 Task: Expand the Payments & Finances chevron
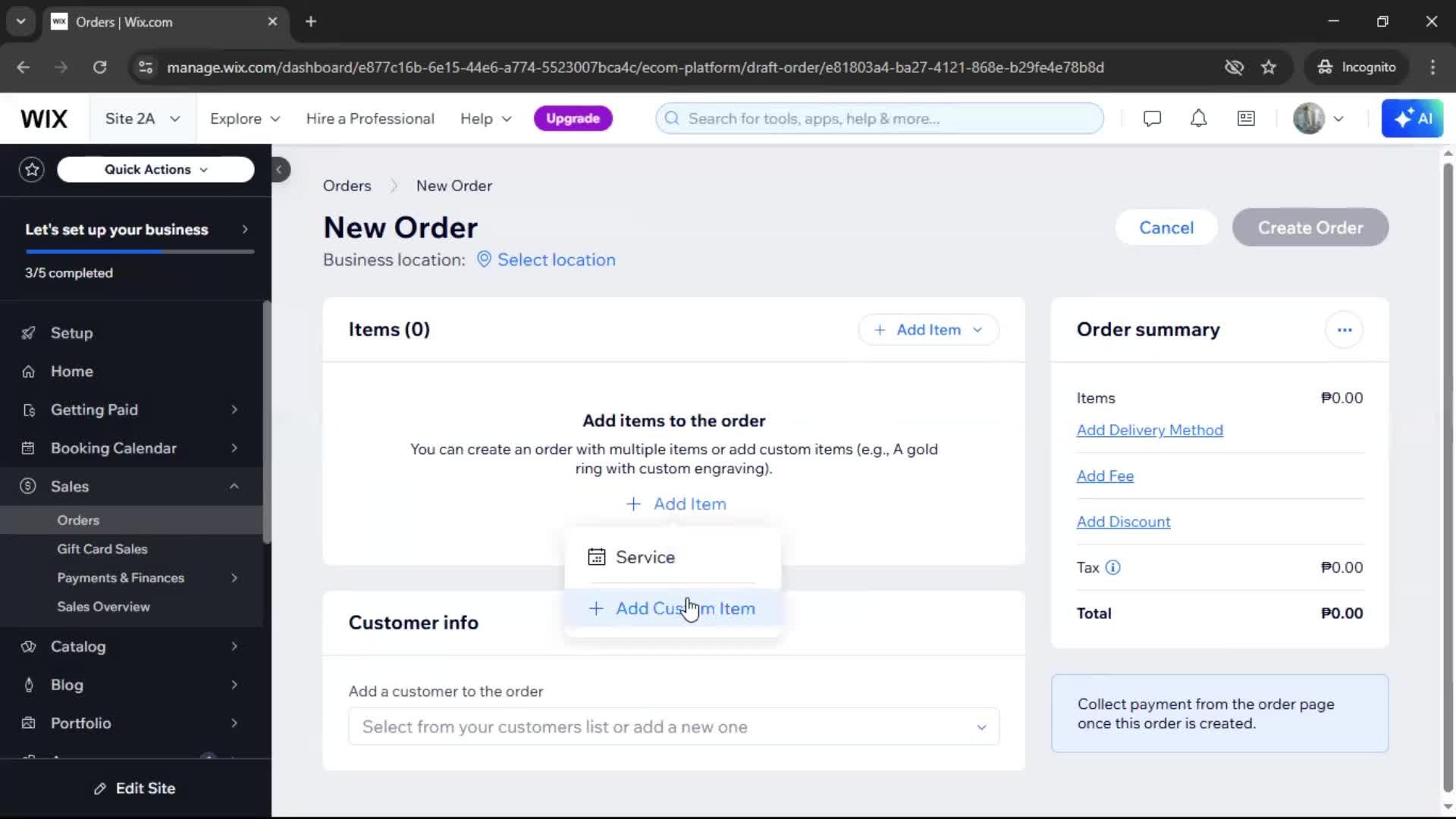tap(234, 578)
